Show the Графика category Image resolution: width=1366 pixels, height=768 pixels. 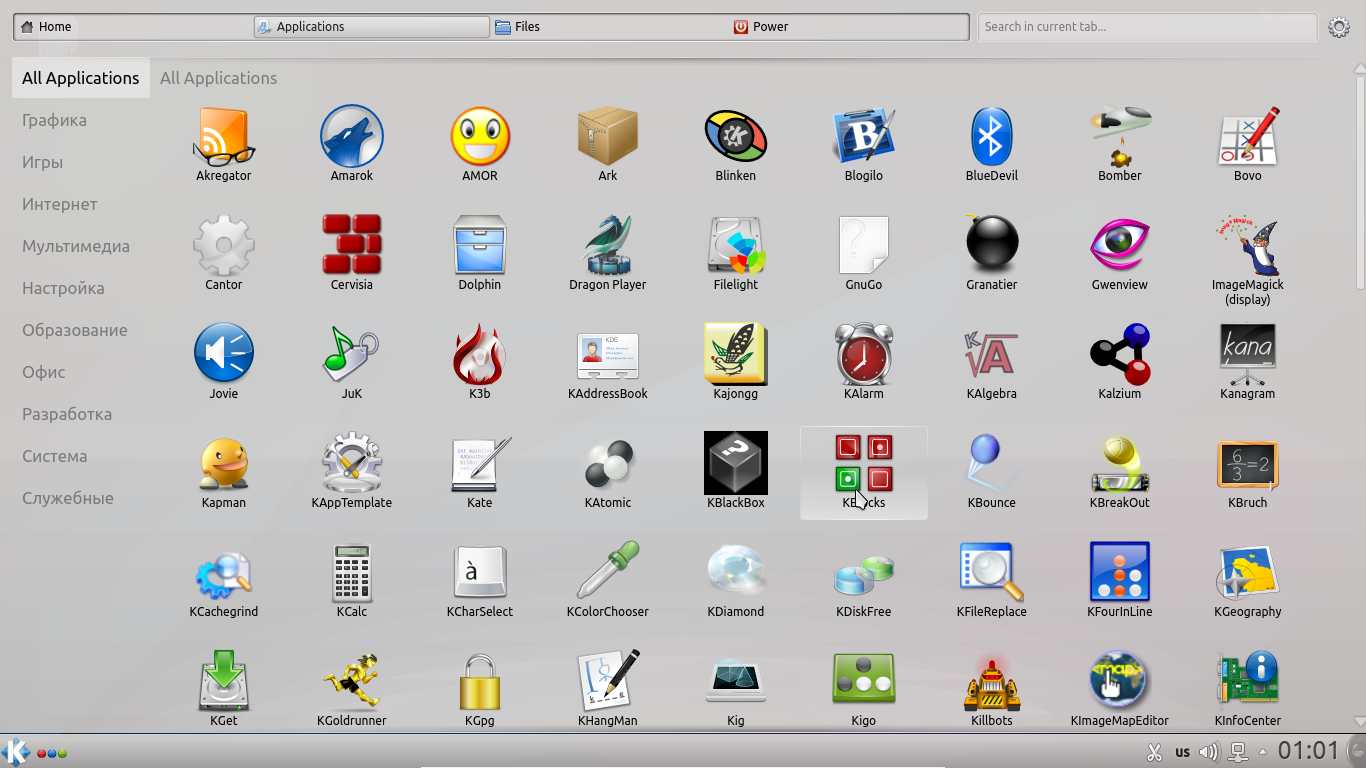pos(54,120)
